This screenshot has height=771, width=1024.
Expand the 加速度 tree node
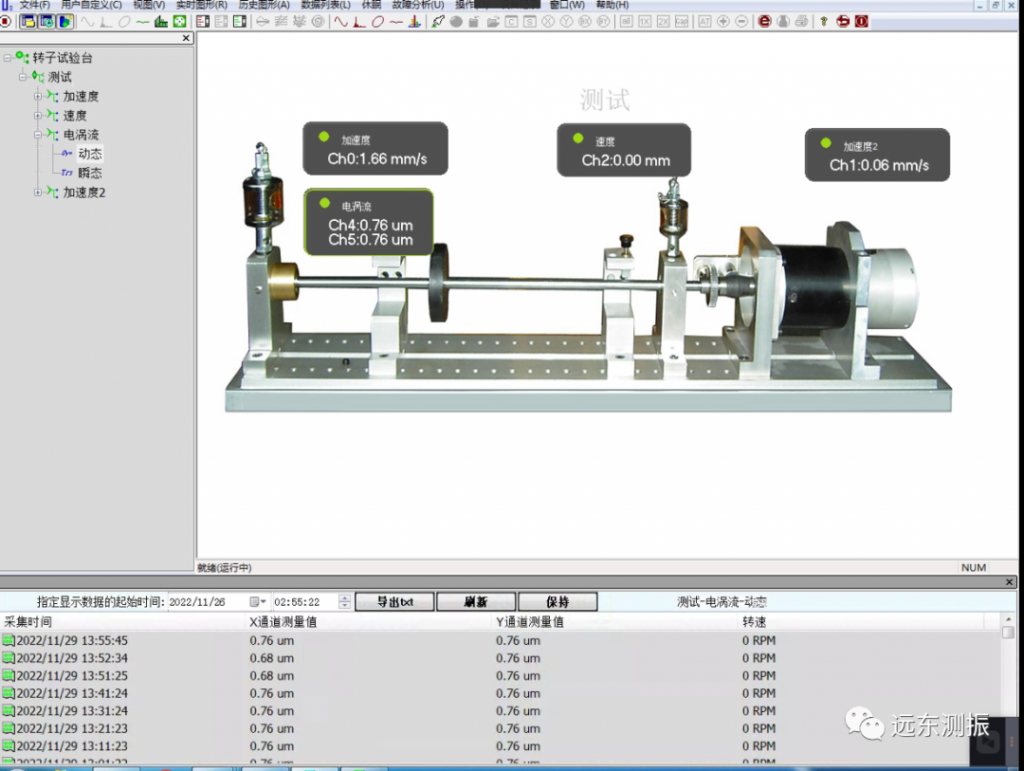click(x=38, y=97)
